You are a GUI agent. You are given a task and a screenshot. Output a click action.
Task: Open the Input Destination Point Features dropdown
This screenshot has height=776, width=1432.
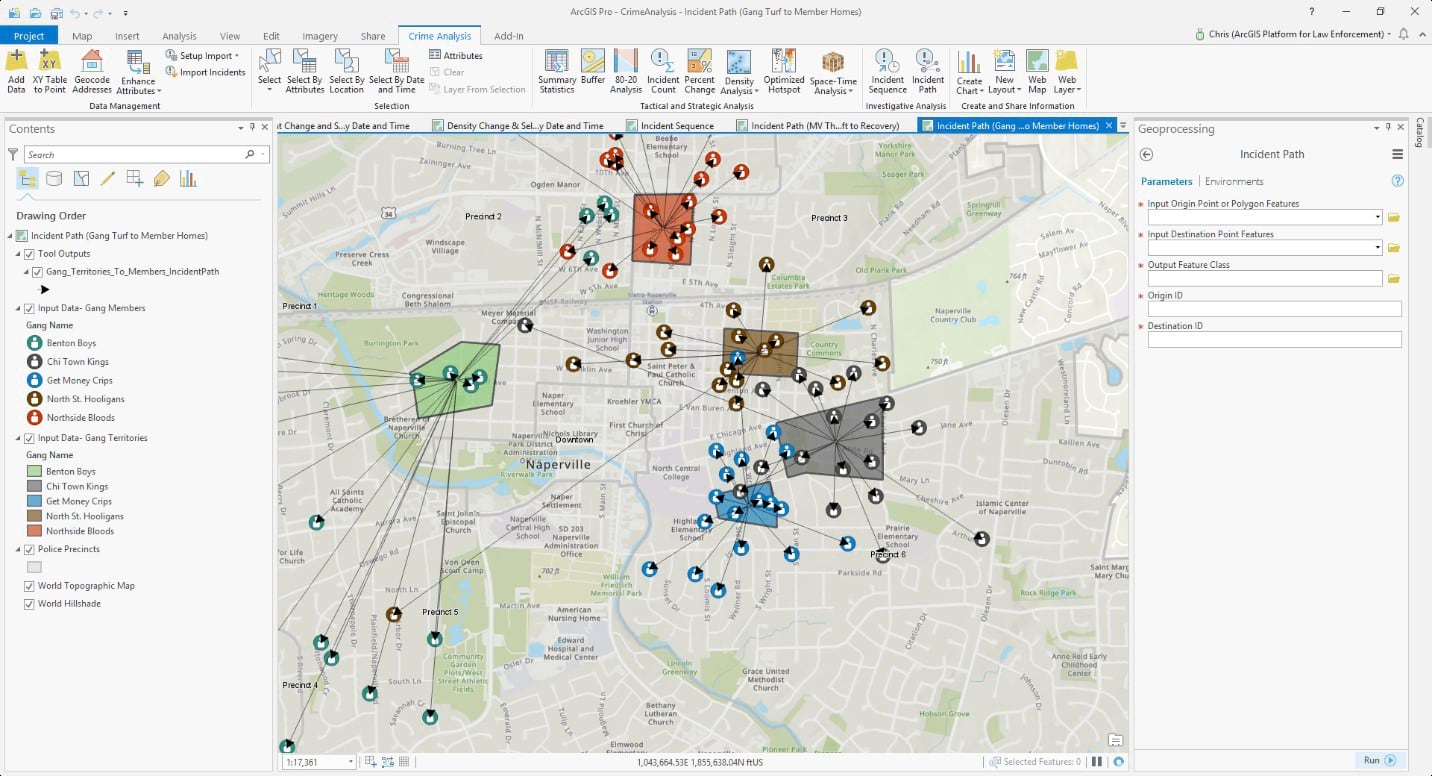point(1378,248)
